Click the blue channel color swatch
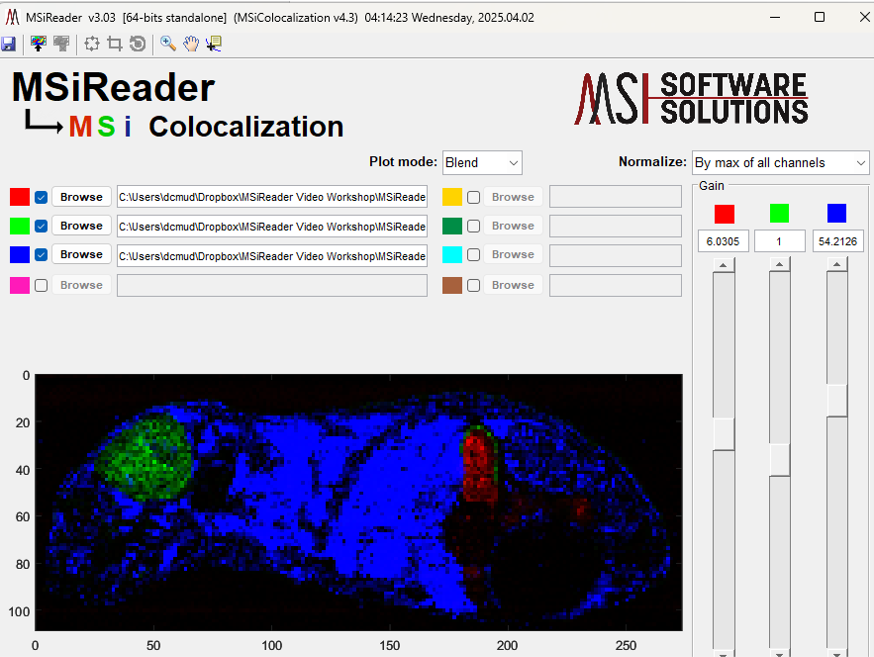This screenshot has width=874, height=657. [x=20, y=255]
